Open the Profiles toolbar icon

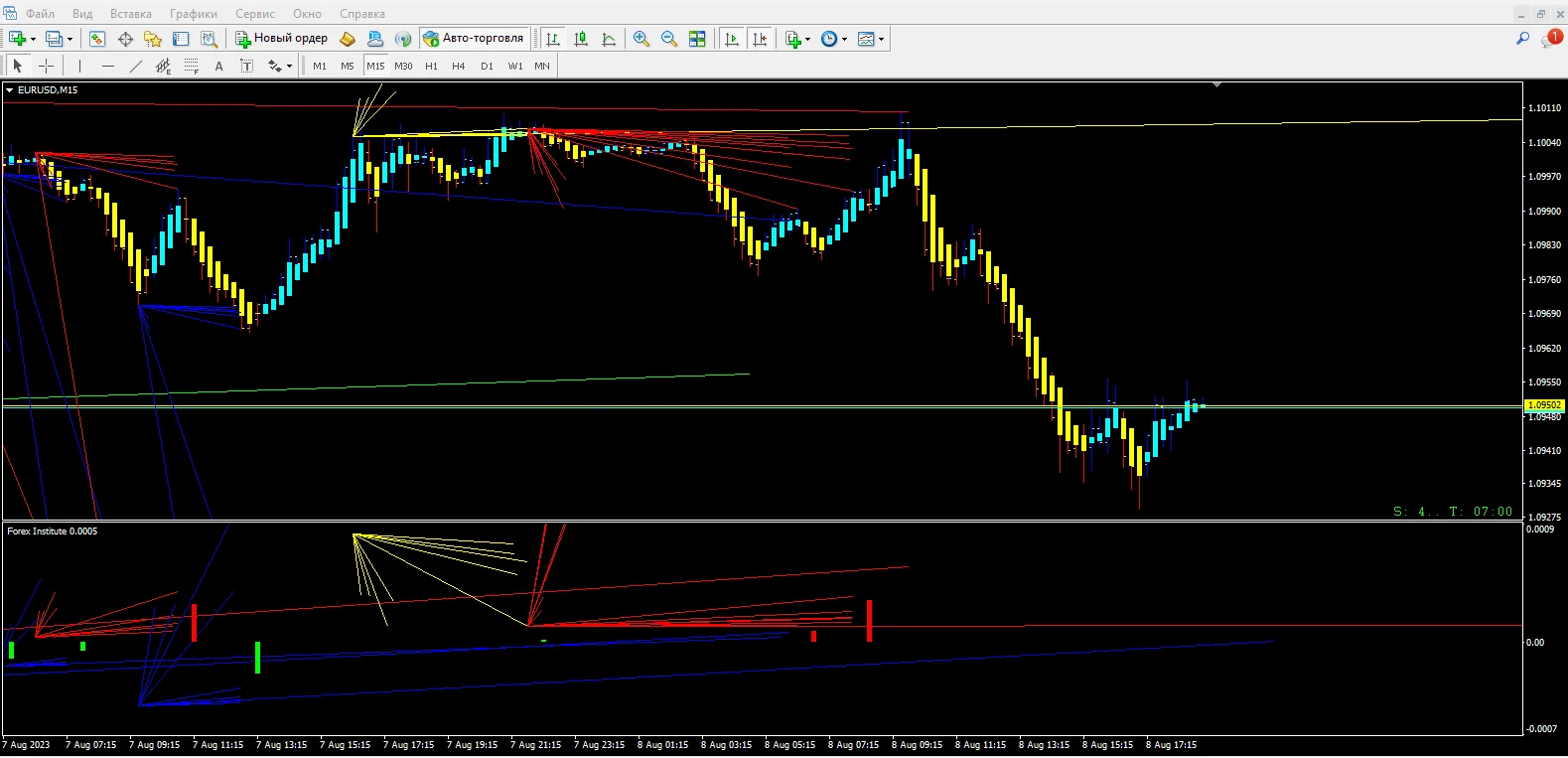click(x=54, y=39)
